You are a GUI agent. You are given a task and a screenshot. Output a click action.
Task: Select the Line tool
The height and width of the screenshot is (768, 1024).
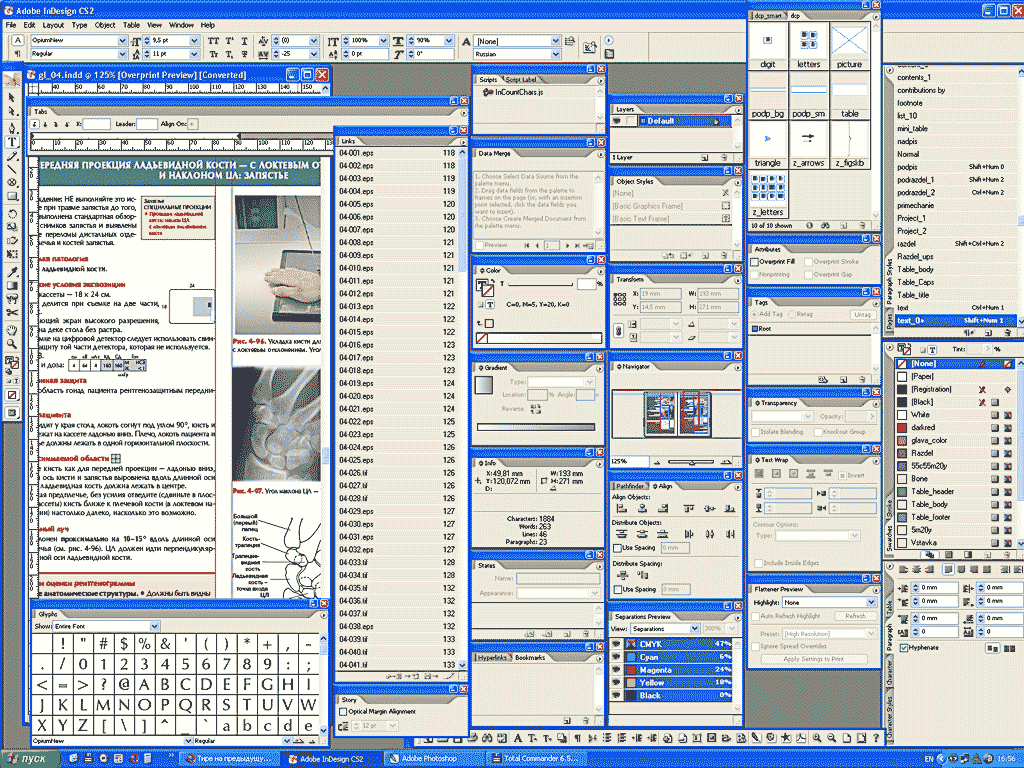[x=11, y=169]
